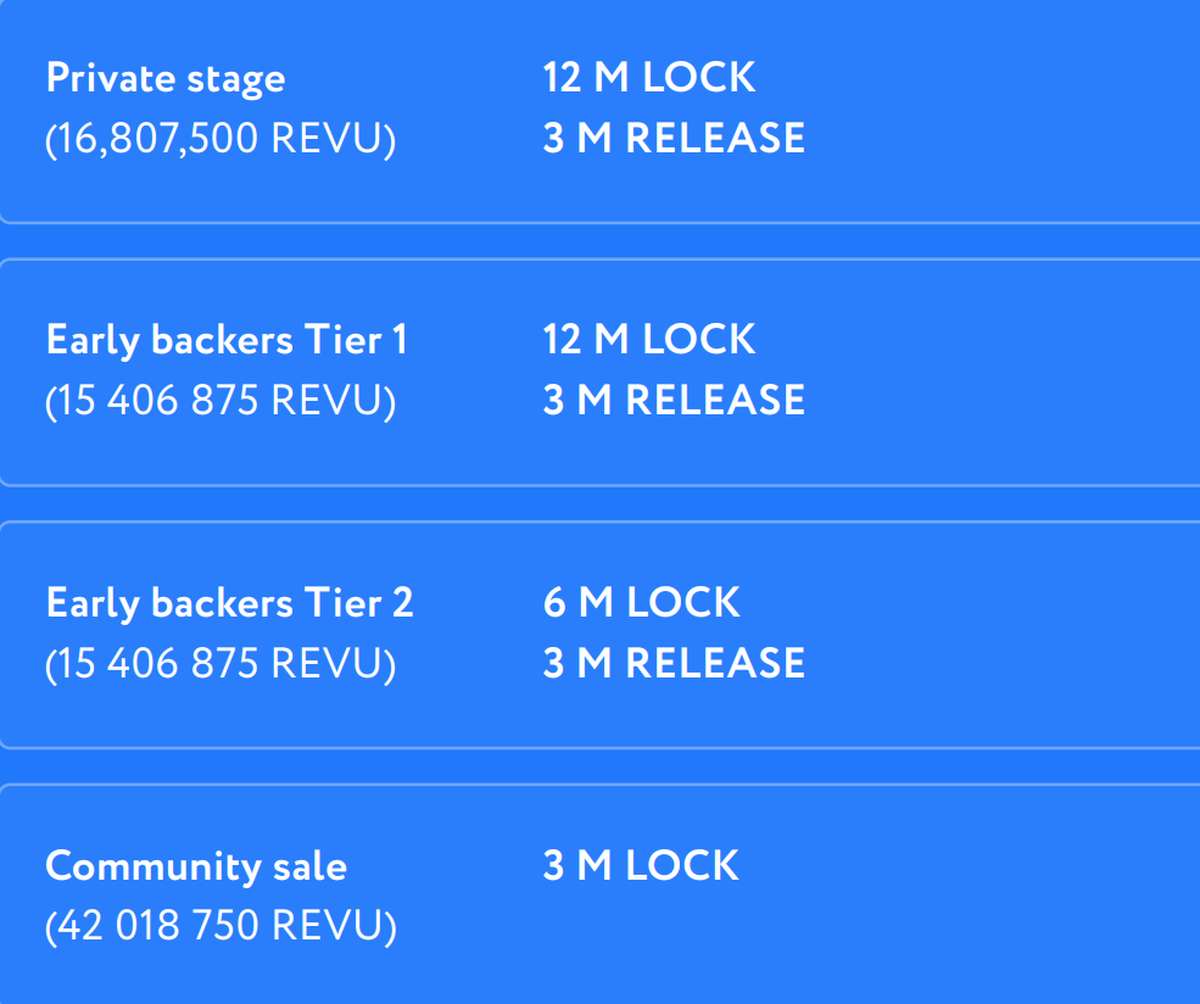Open the Early backers Tier 1 heading
1200x1004 pixels.
click(227, 341)
